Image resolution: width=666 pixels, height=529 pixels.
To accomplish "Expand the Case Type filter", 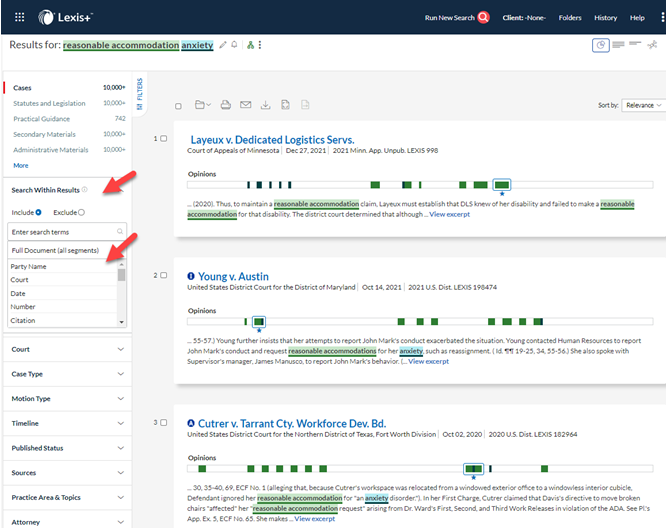I will [x=68, y=374].
